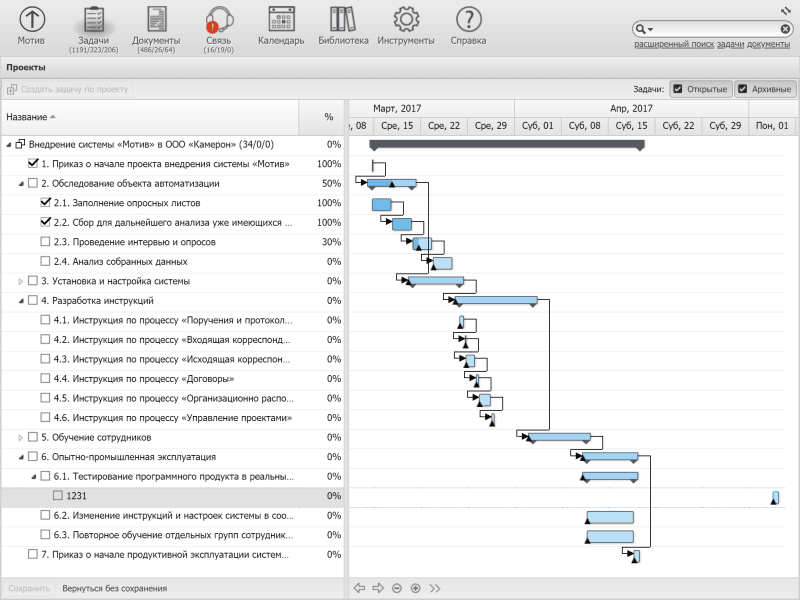This screenshot has height=600, width=800.
Task: Toggle the Архивные tasks filter
Action: [743, 89]
